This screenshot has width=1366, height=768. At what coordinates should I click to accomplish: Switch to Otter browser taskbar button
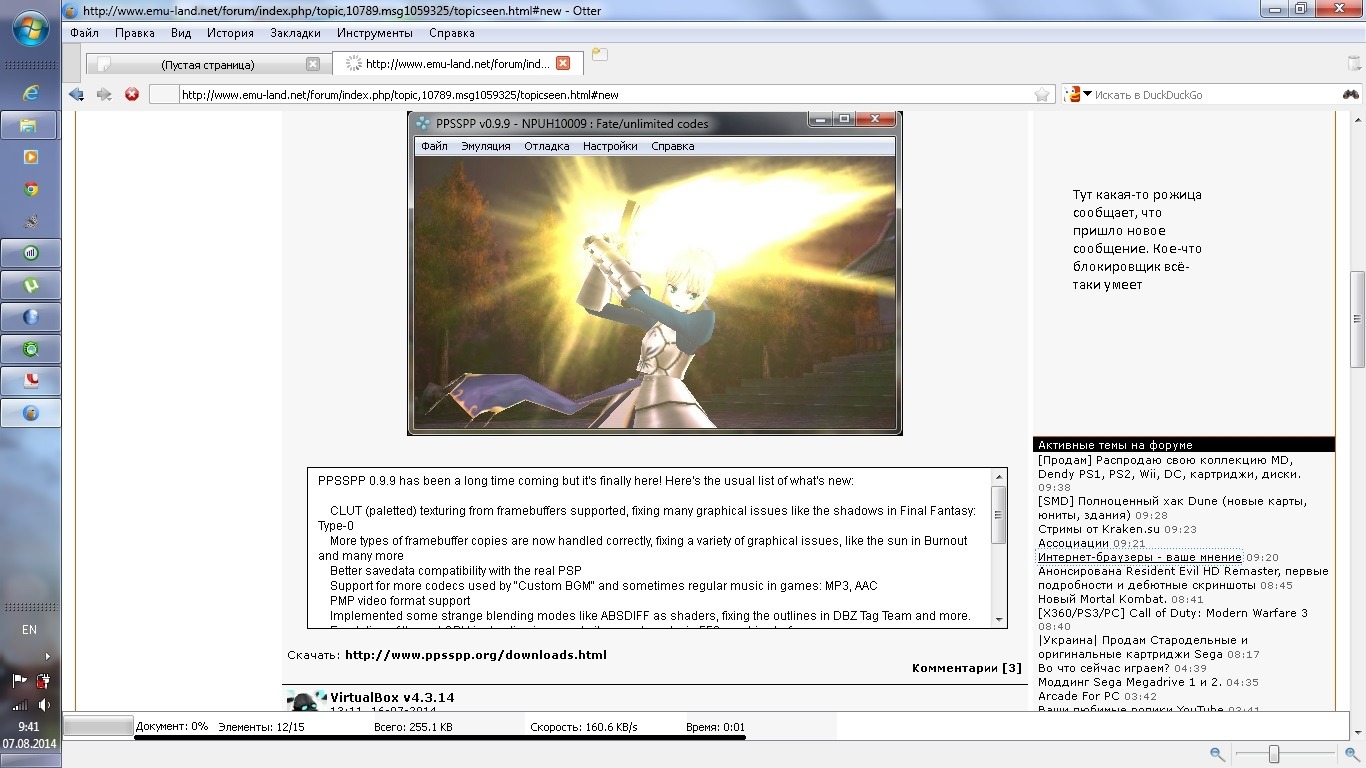pos(31,413)
